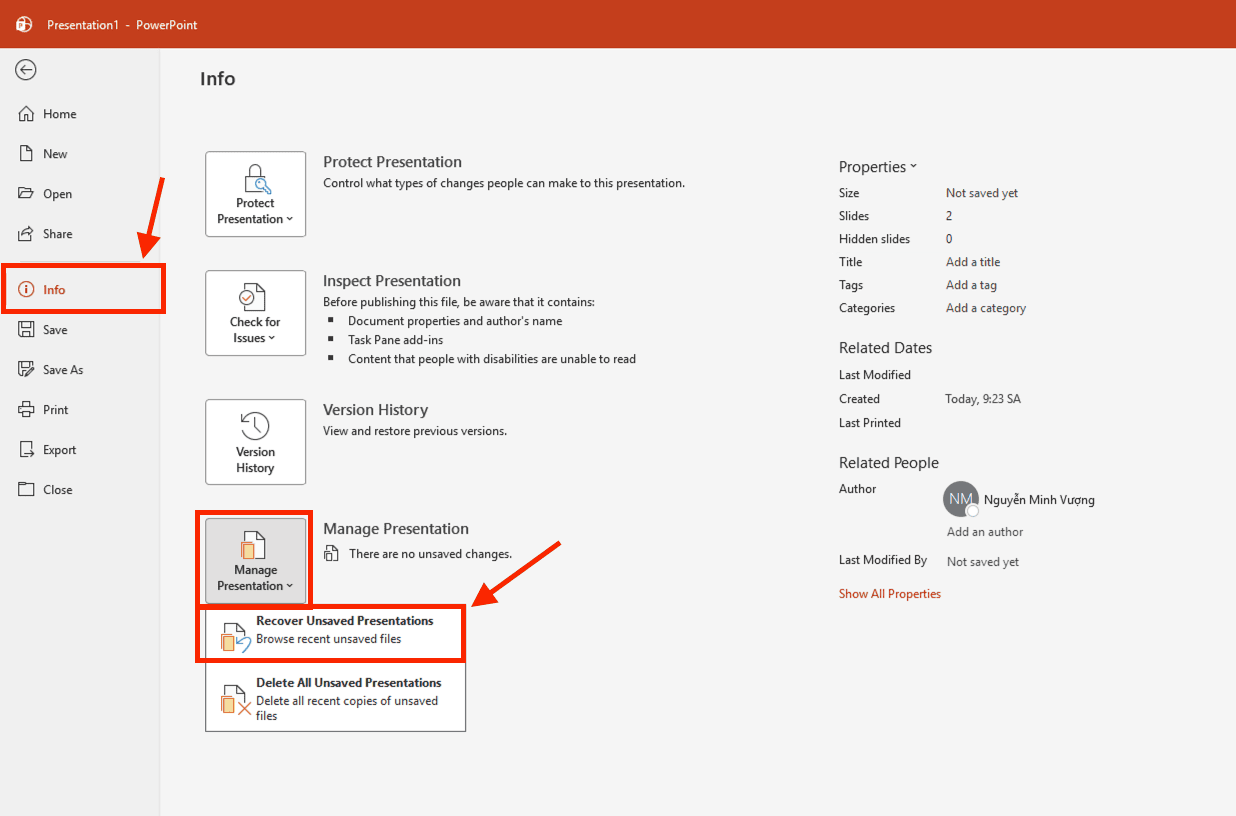Click the Related Dates heading
This screenshot has width=1236, height=816.
885,348
